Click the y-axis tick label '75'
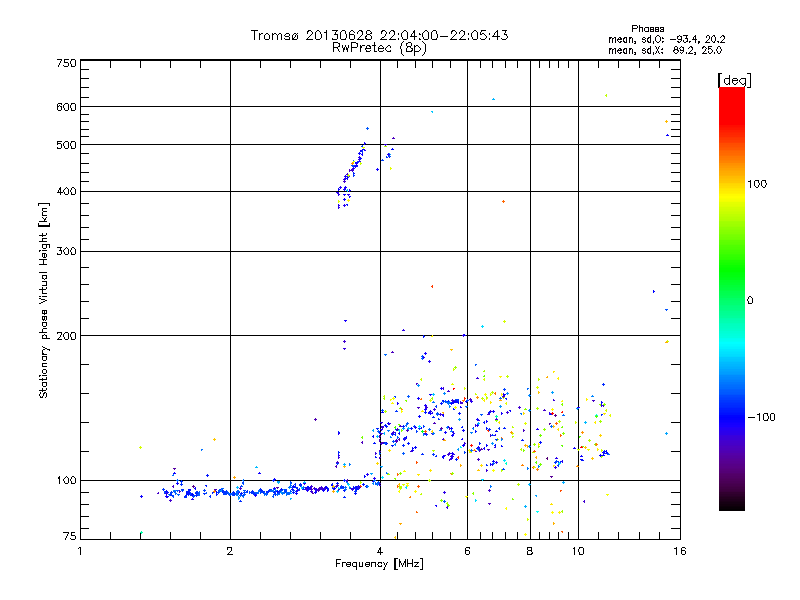The width and height of the screenshot is (800, 600). click(70, 536)
